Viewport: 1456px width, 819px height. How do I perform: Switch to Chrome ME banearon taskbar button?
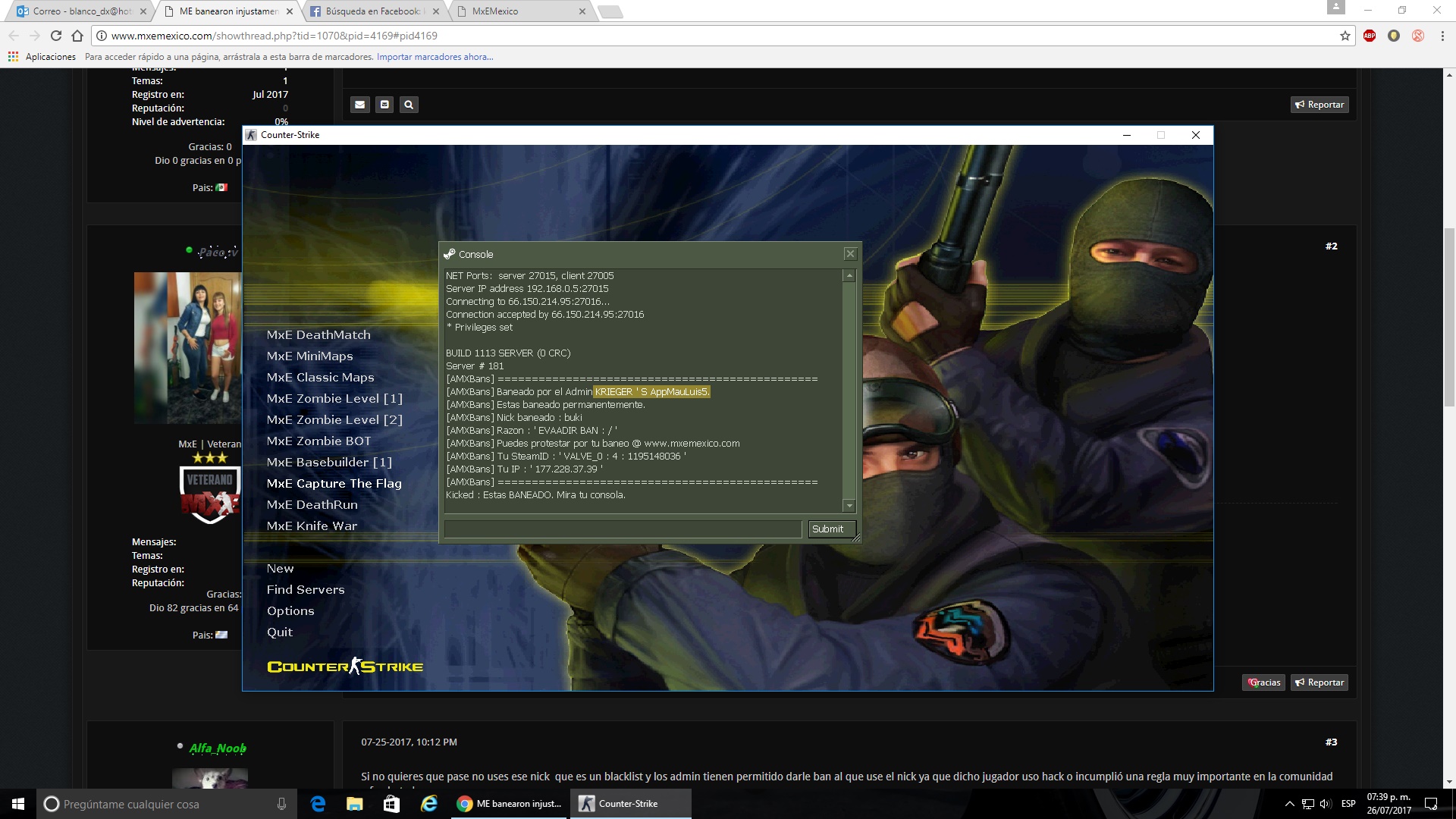point(509,804)
